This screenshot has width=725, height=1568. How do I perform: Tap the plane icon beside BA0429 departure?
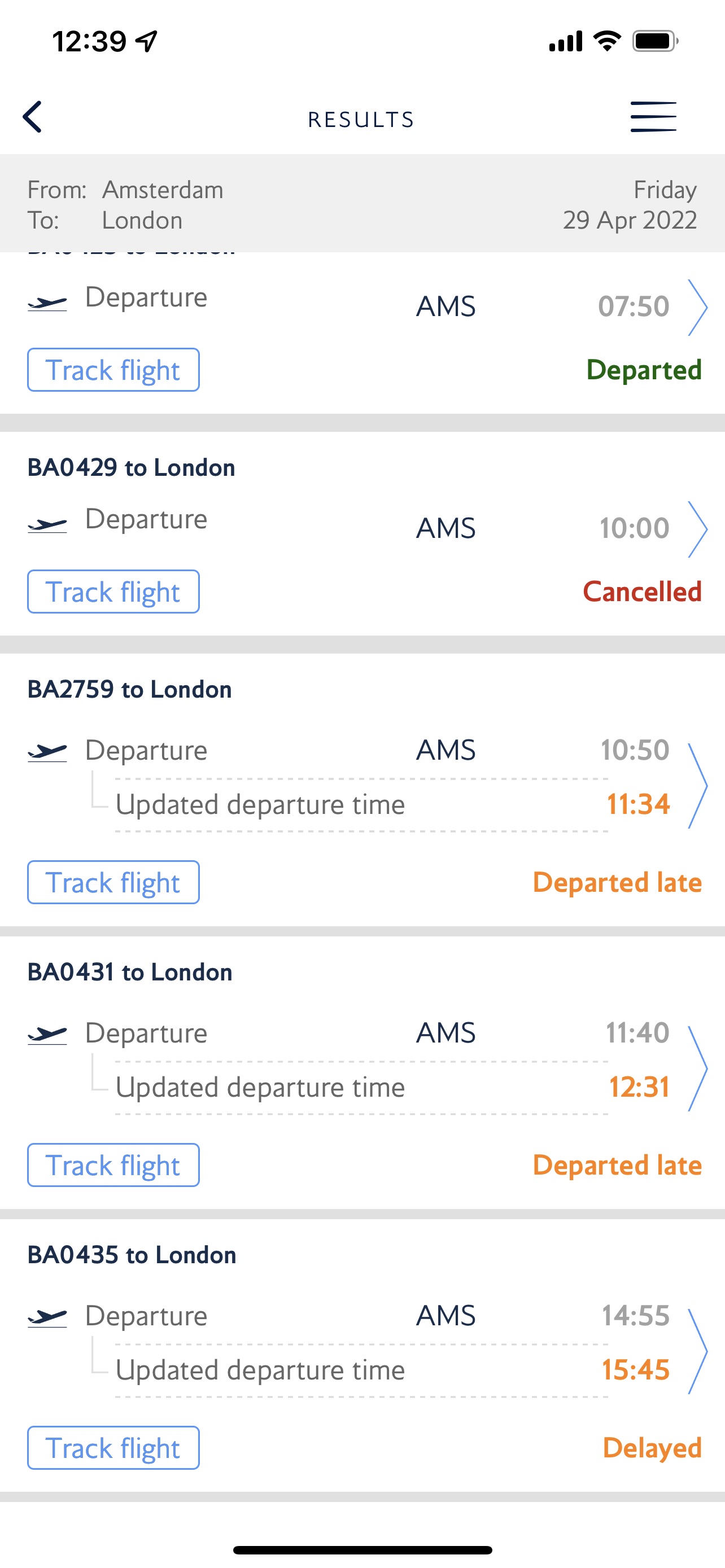(x=47, y=525)
